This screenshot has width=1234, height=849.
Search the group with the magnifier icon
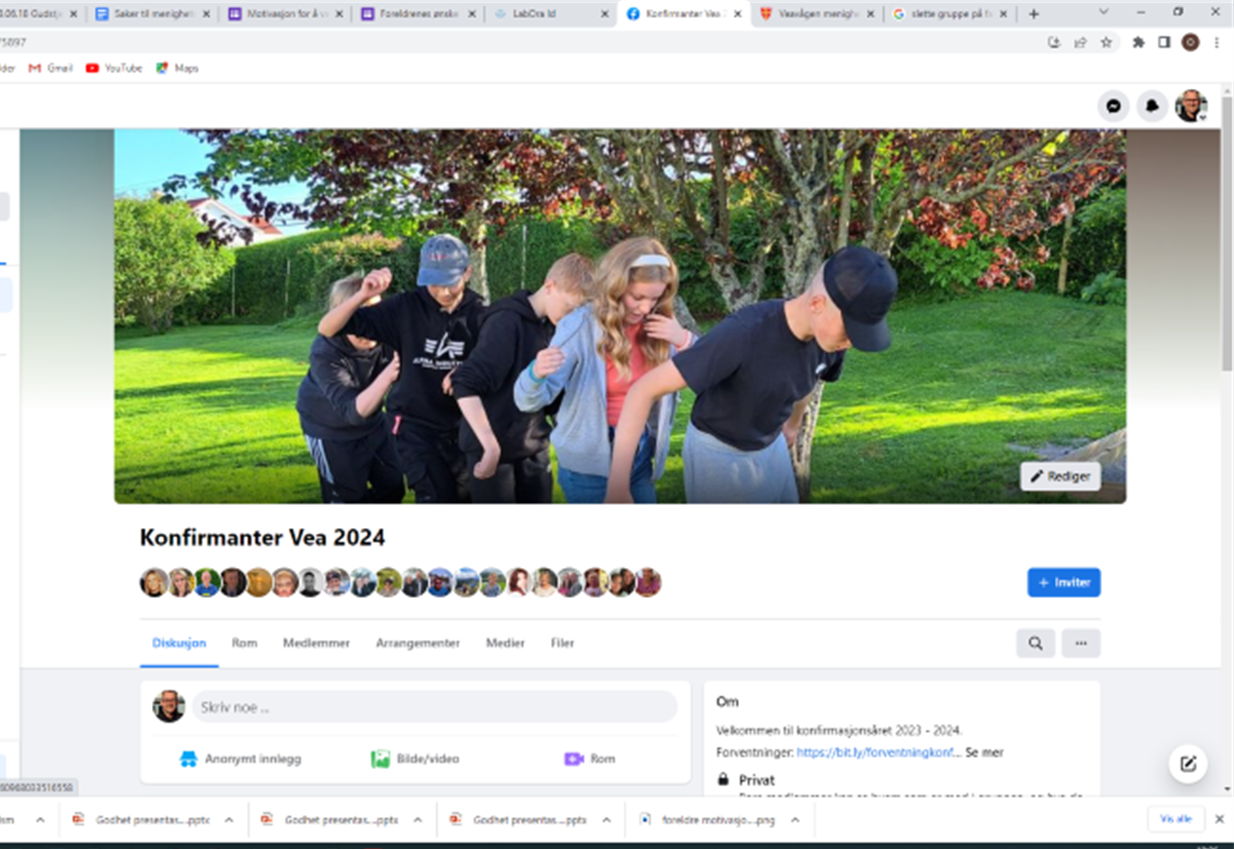[x=1035, y=643]
